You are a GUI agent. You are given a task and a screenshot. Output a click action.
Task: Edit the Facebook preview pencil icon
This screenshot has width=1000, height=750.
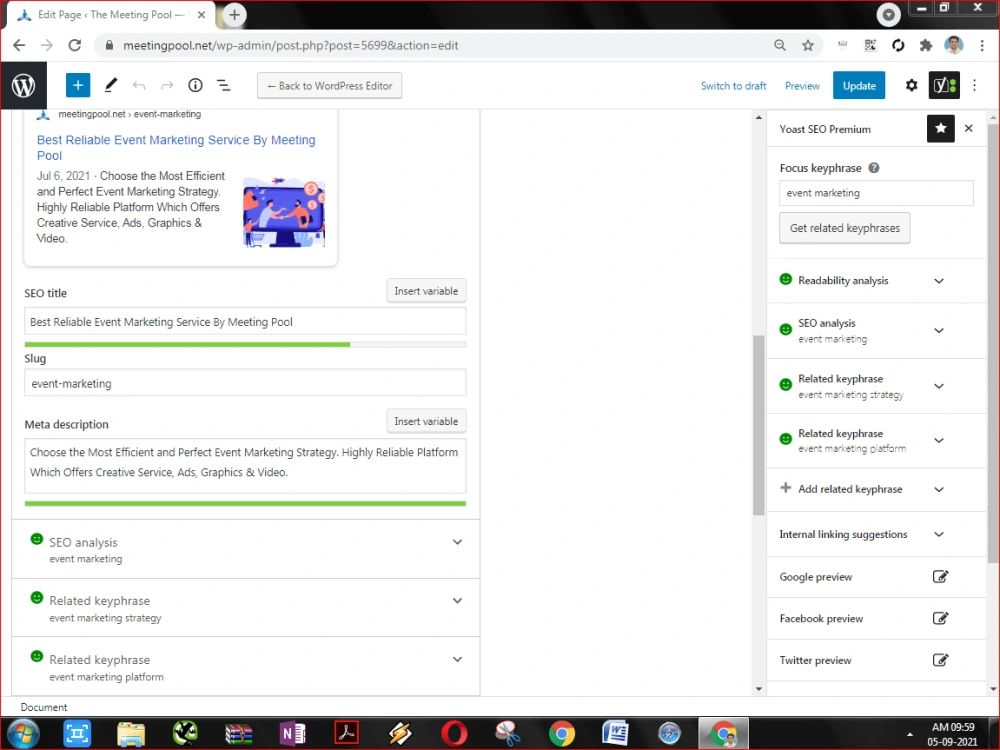[940, 618]
